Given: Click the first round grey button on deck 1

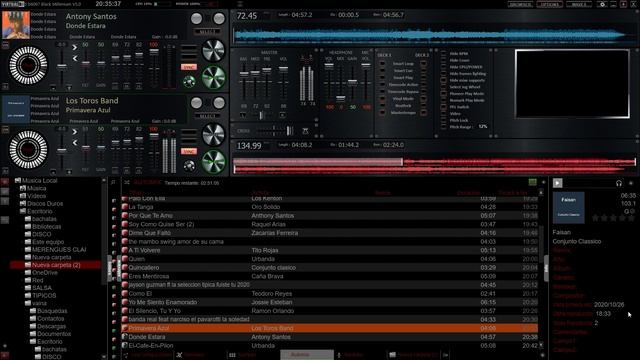Looking at the screenshot, I should pyautogui.click(x=196, y=18).
